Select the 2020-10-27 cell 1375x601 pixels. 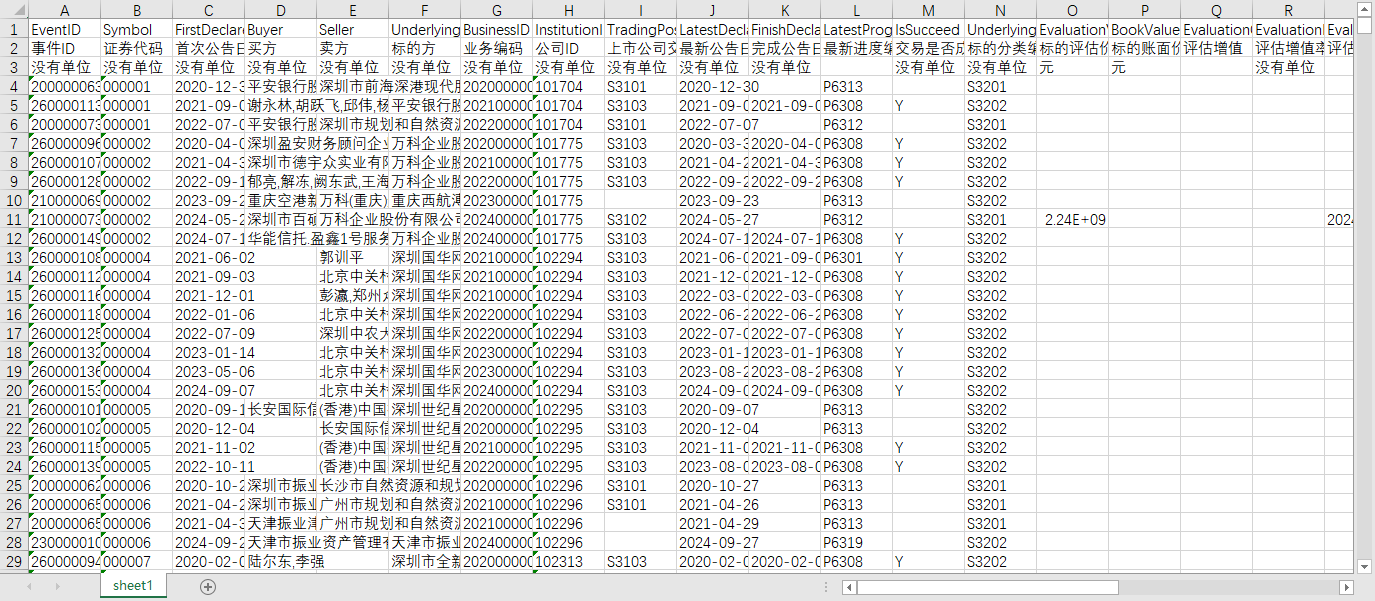coord(712,485)
